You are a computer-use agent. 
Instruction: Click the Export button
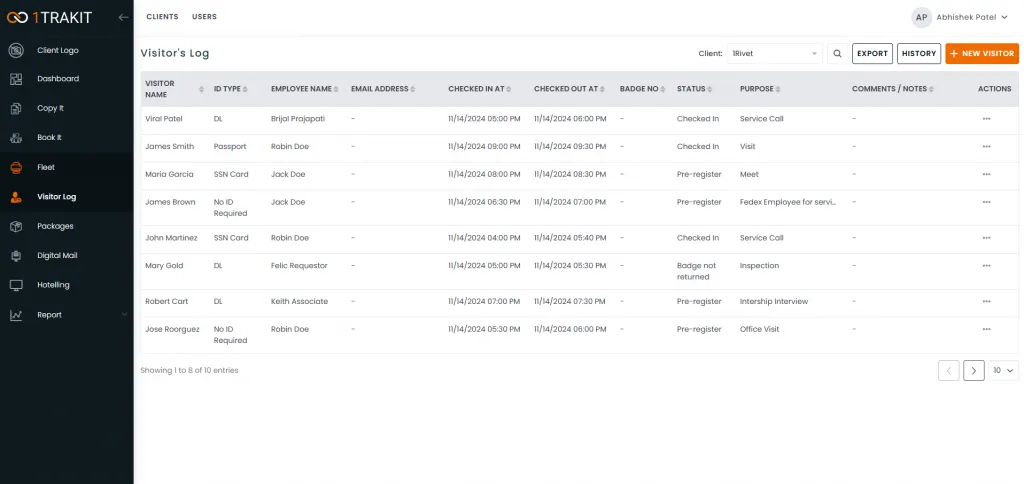[x=872, y=54]
